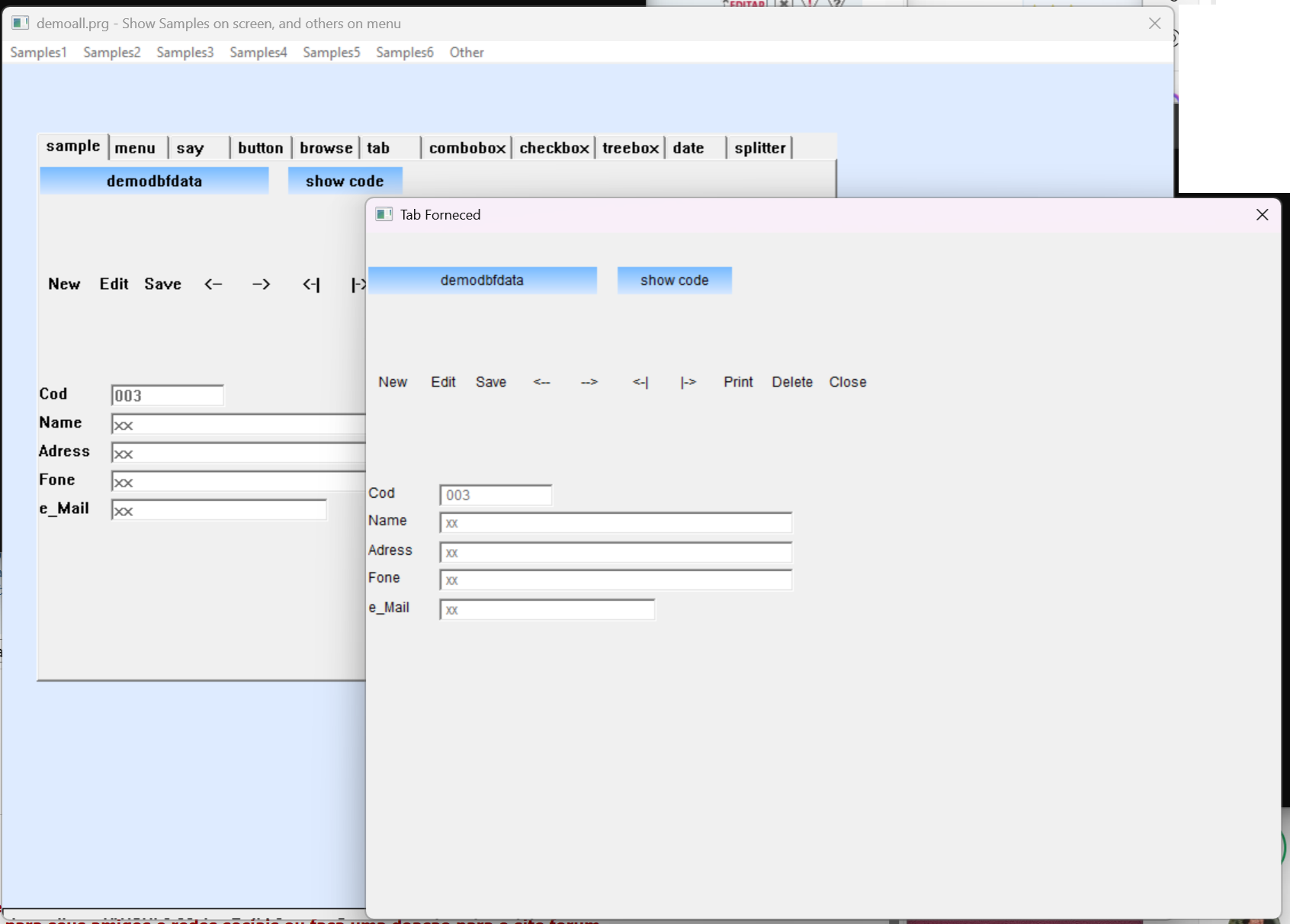This screenshot has height=924, width=1290.
Task: Switch to the checkbox tab
Action: coord(554,148)
